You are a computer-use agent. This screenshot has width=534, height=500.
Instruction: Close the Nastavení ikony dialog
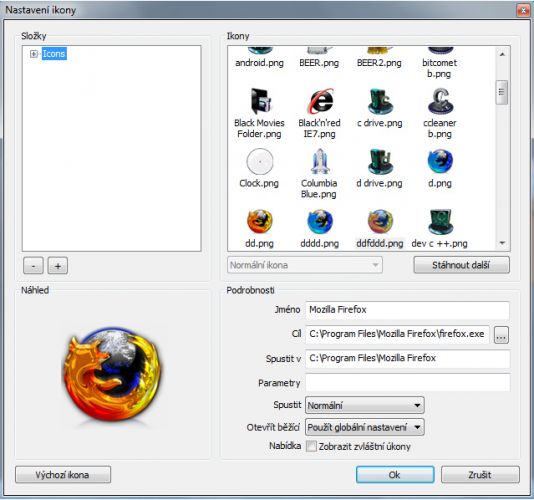[523, 11]
